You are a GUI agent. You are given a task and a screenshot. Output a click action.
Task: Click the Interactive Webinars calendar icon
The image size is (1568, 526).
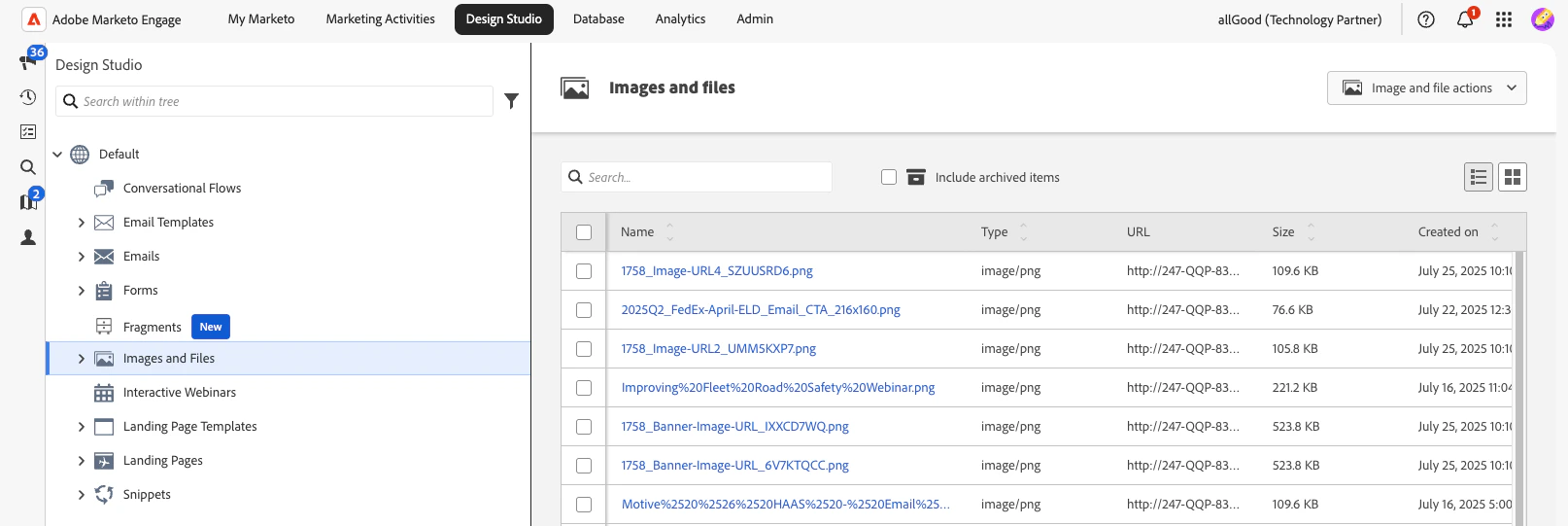[104, 393]
